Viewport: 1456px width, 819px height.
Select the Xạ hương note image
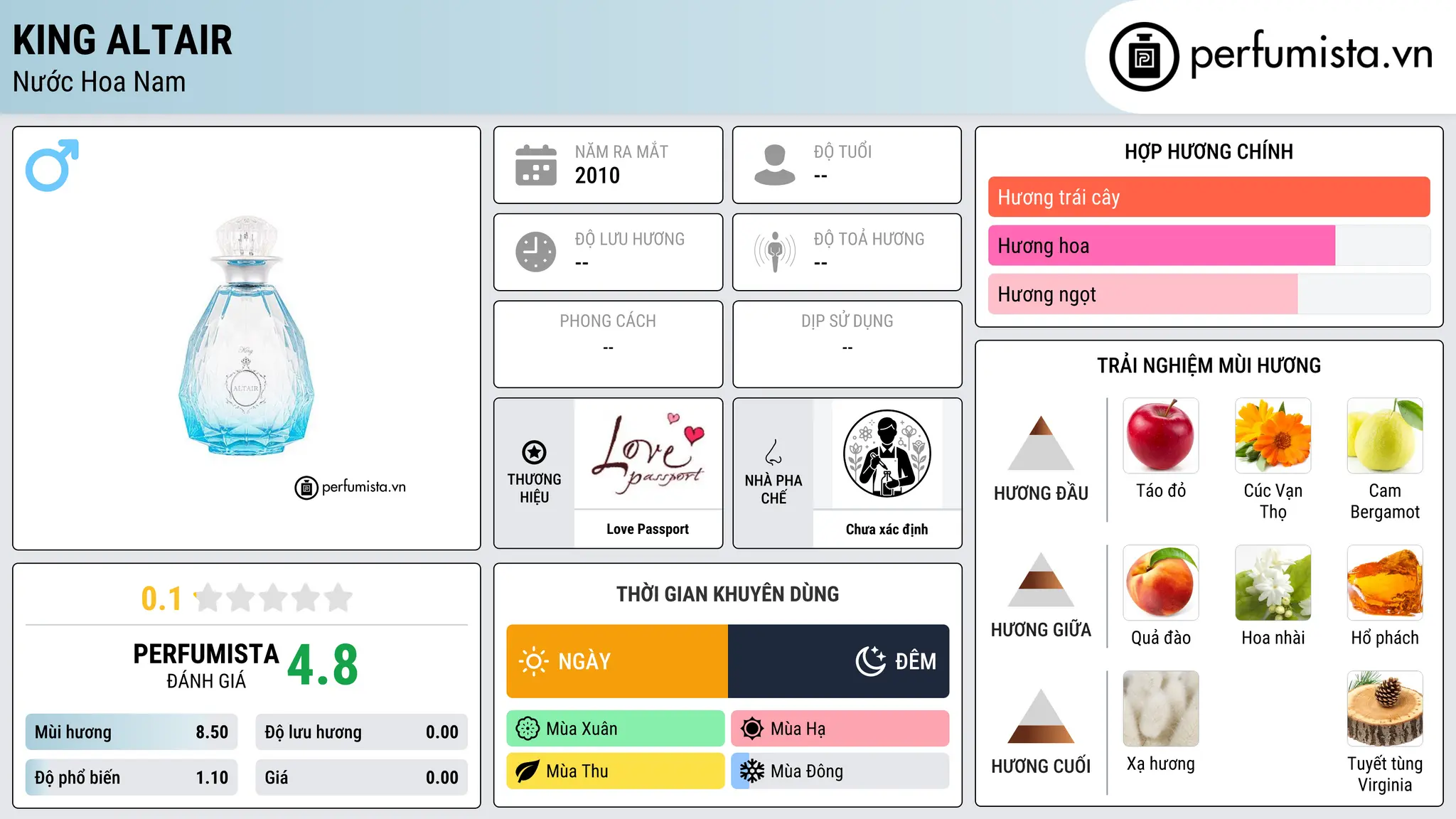(1161, 709)
